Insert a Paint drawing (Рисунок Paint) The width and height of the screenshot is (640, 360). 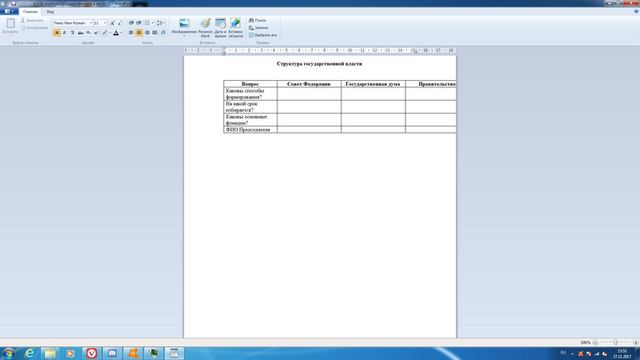(x=205, y=28)
